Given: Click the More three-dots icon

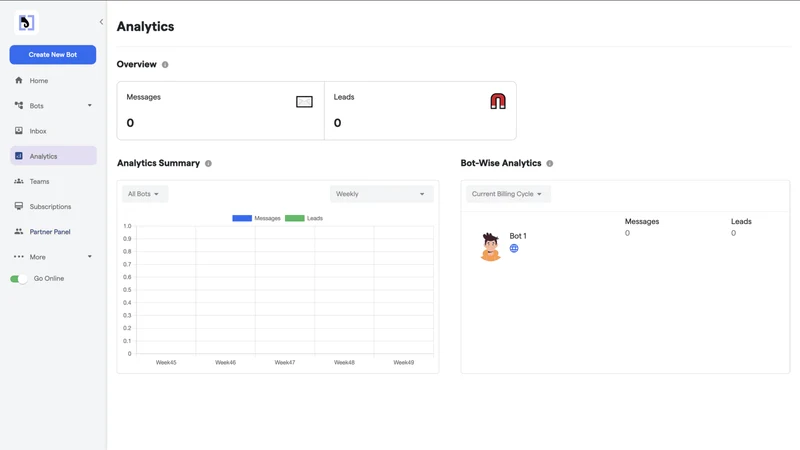Looking at the screenshot, I should (19, 257).
